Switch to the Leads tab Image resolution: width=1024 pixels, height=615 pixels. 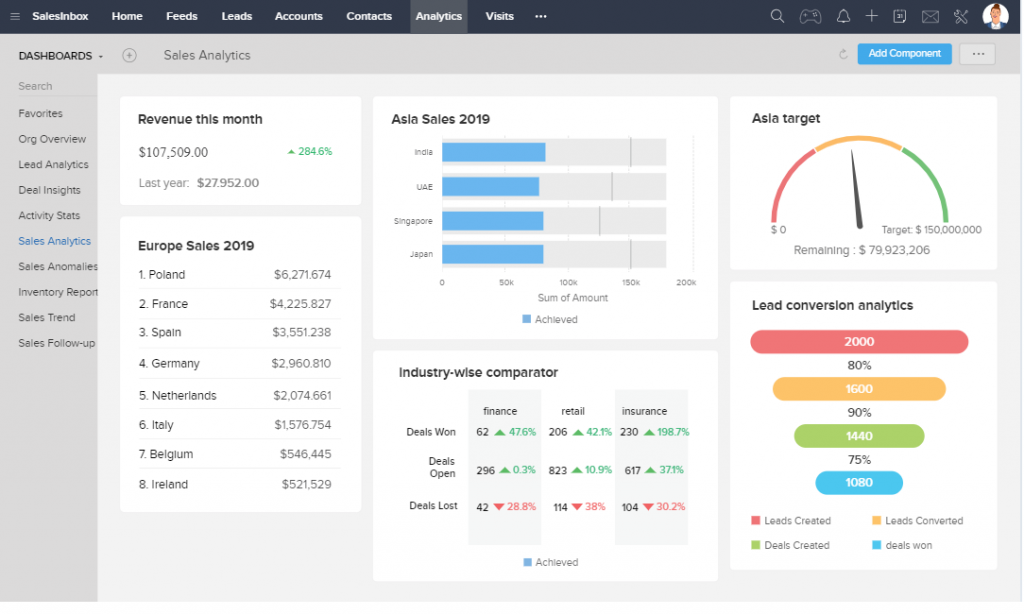click(x=236, y=17)
